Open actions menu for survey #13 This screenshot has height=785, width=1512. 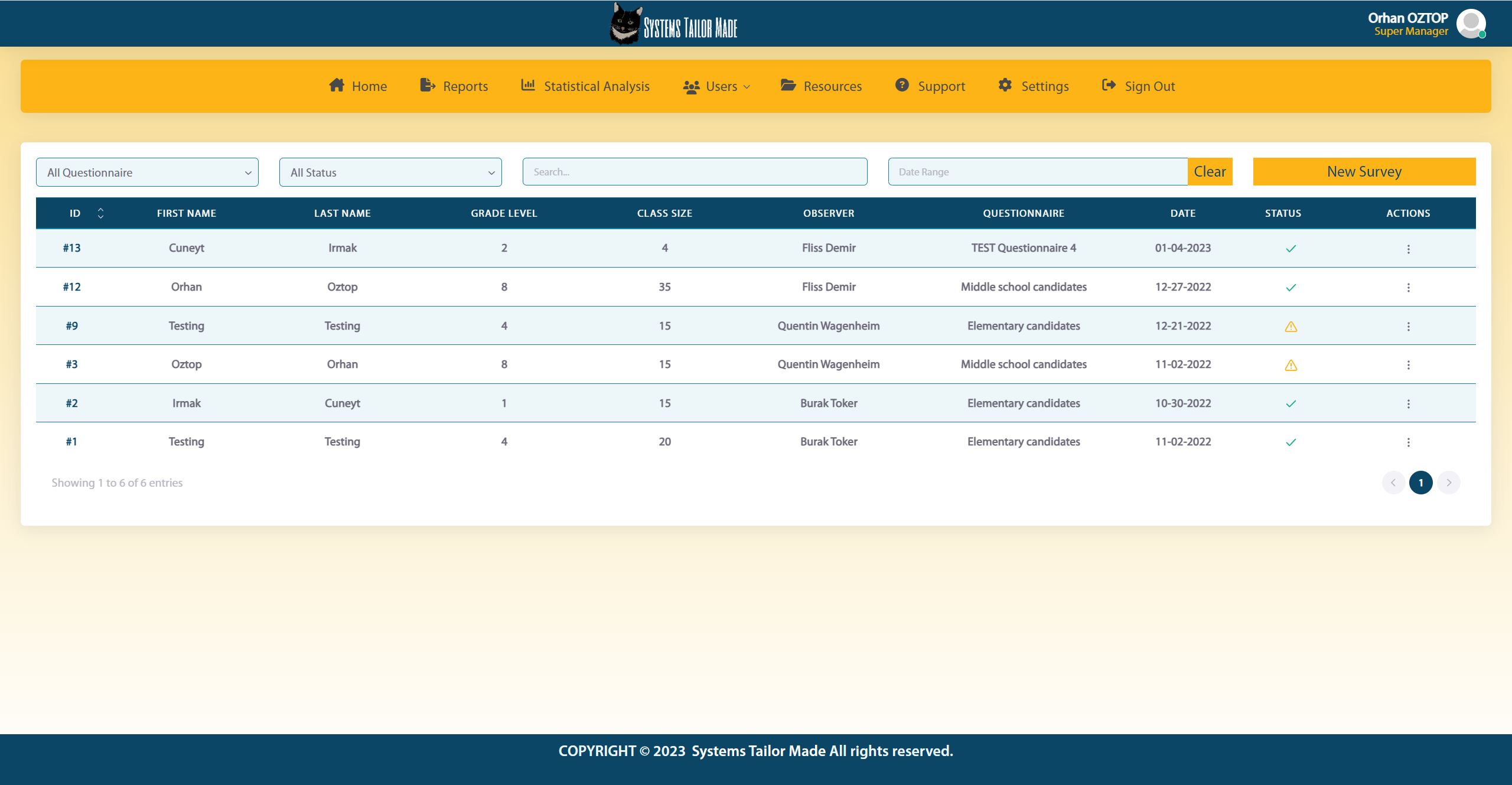point(1408,249)
